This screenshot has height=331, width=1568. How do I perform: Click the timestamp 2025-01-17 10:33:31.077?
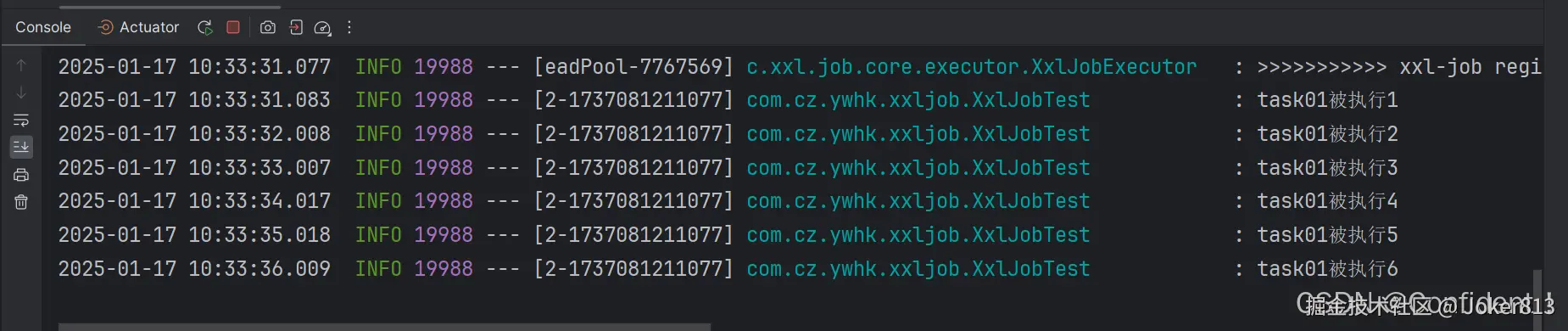point(194,66)
